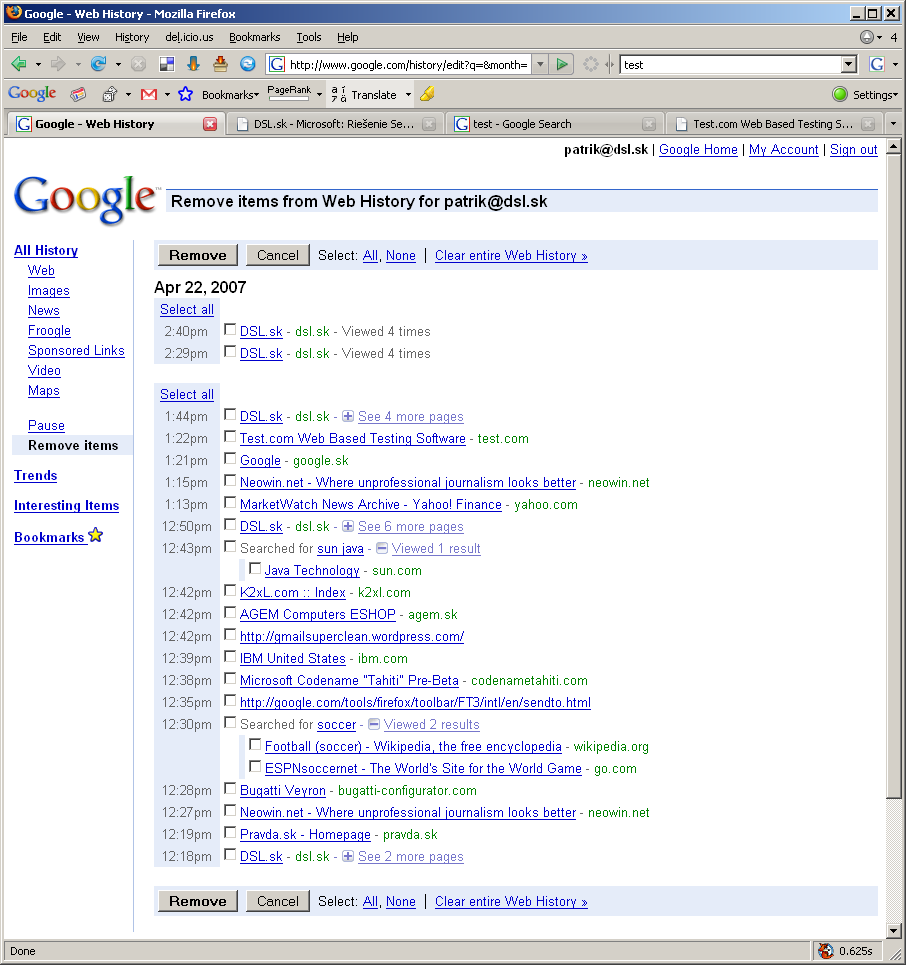Expand 'See 4 more pages' plus icon at 1:44pm
Viewport: 906px width, 965px height.
pos(348,416)
